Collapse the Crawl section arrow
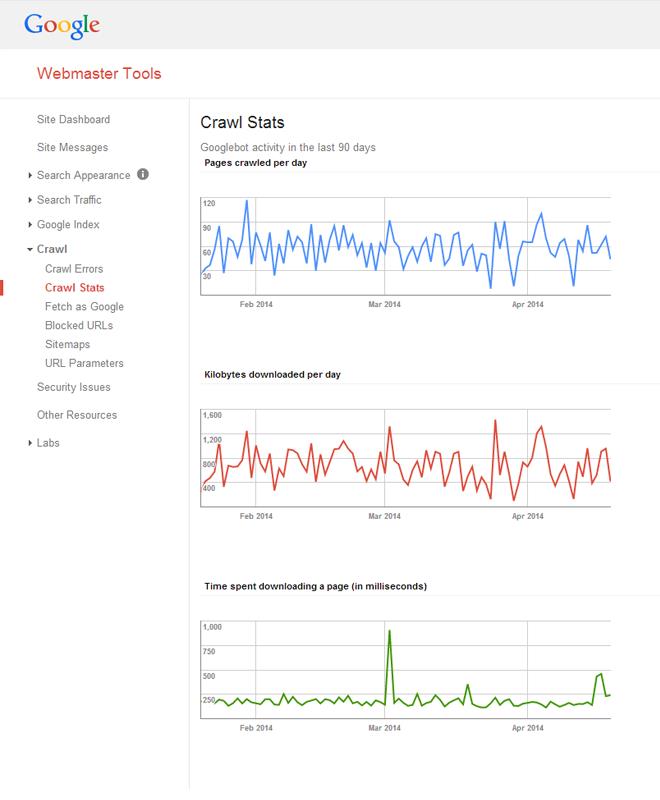 pos(30,249)
